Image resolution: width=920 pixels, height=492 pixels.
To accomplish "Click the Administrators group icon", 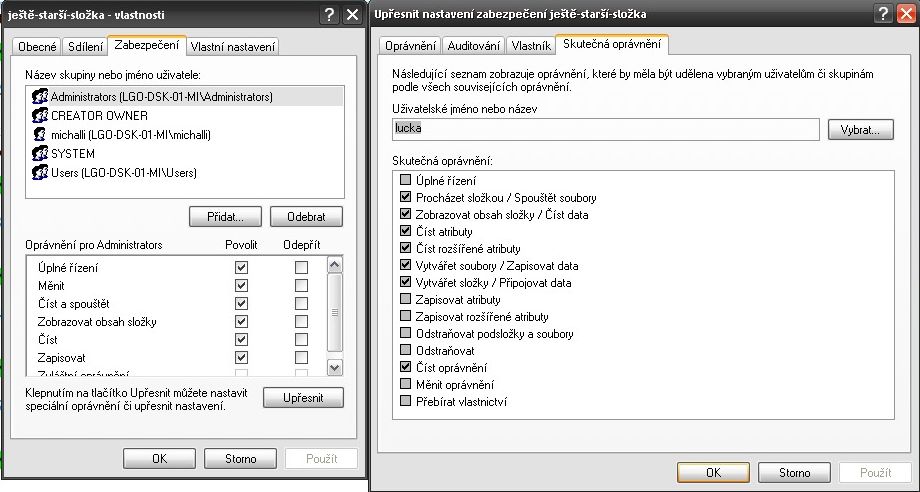I will click(40, 97).
